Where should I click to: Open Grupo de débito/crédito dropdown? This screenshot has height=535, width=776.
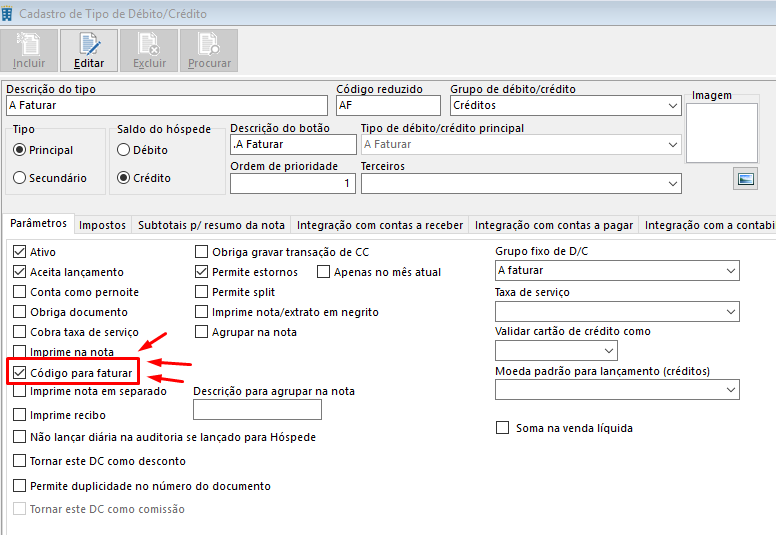pyautogui.click(x=673, y=105)
